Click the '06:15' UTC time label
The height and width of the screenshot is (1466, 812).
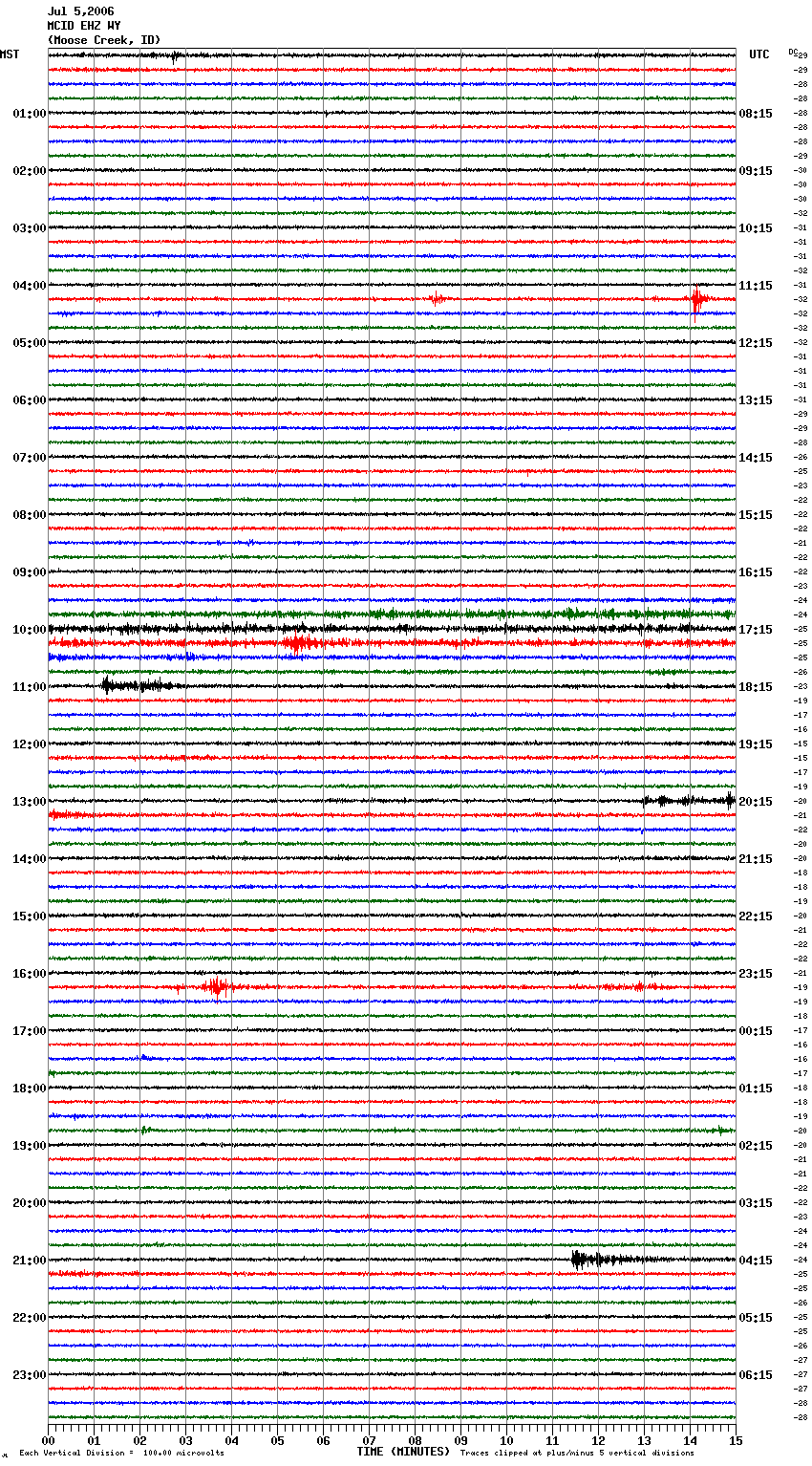click(x=756, y=1375)
